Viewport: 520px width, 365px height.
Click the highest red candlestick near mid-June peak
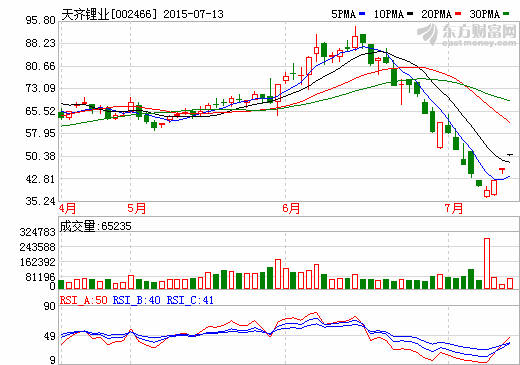(x=355, y=38)
